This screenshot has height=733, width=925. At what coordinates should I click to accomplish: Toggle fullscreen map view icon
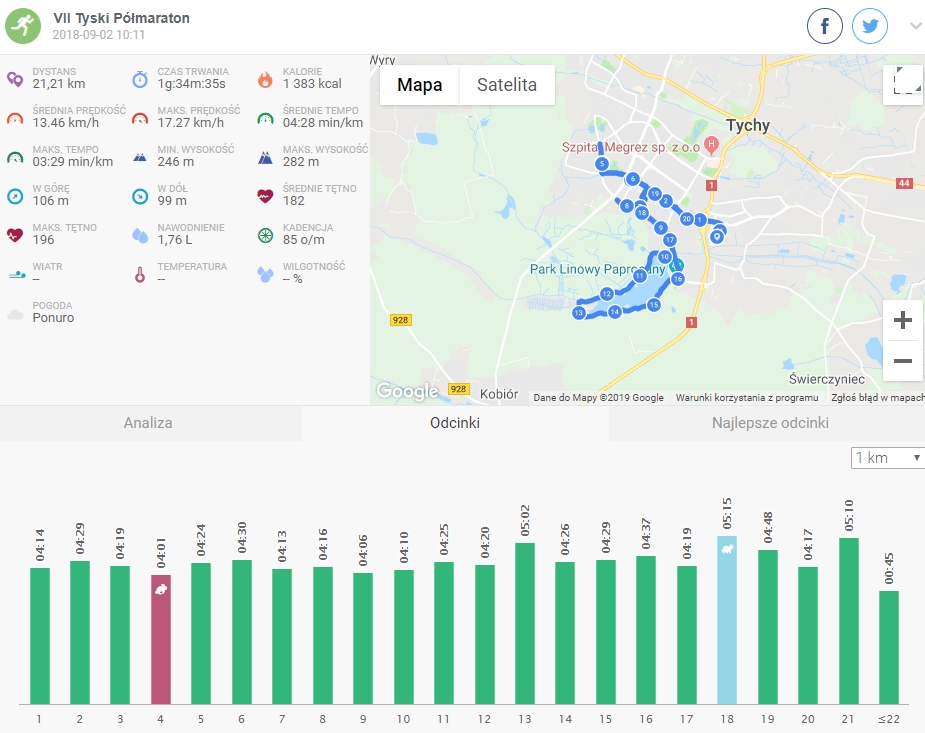click(903, 84)
